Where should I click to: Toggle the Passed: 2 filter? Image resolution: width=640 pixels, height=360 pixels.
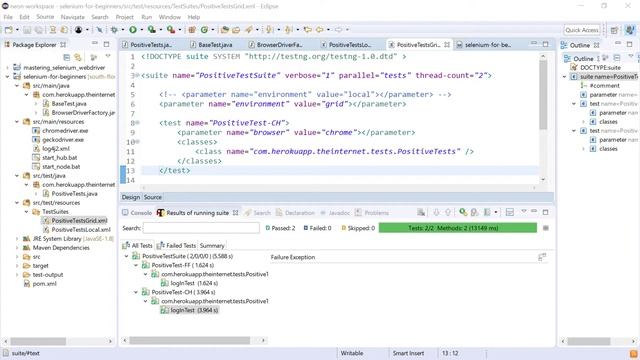[280, 228]
